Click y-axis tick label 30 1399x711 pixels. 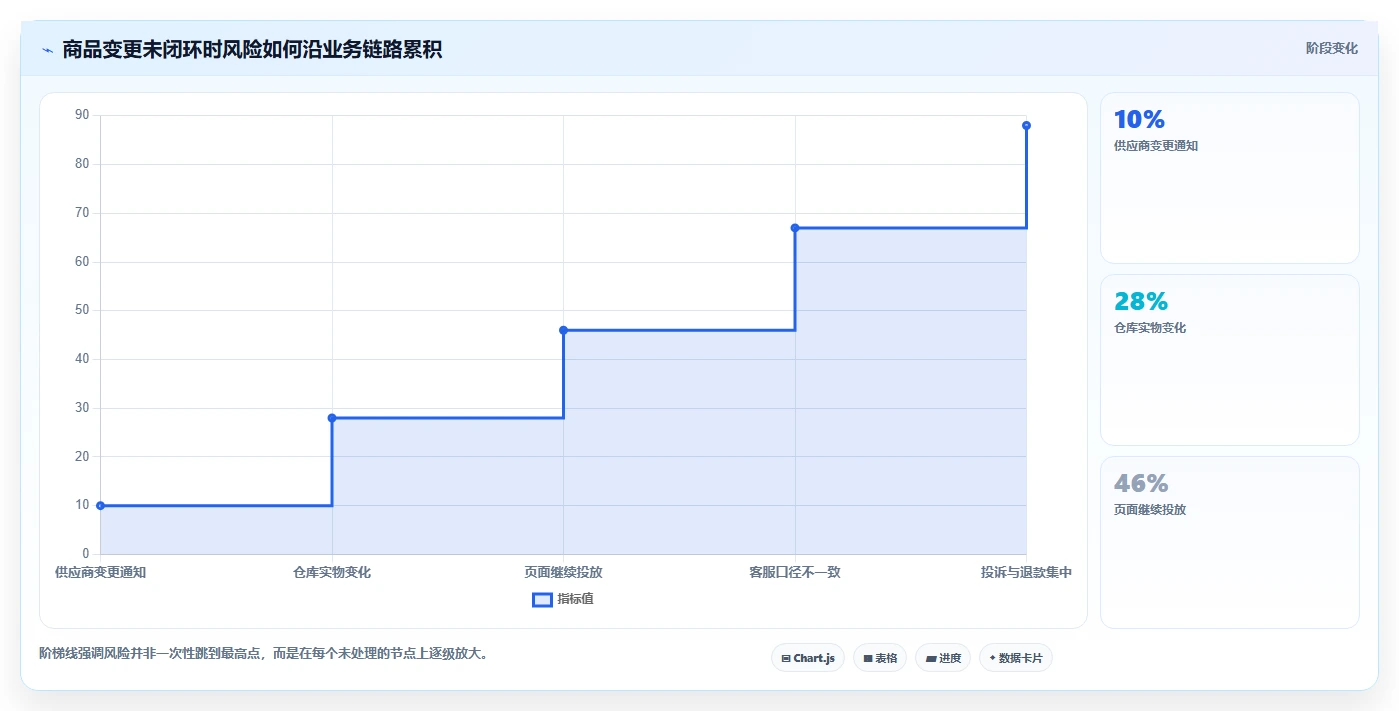coord(82,408)
